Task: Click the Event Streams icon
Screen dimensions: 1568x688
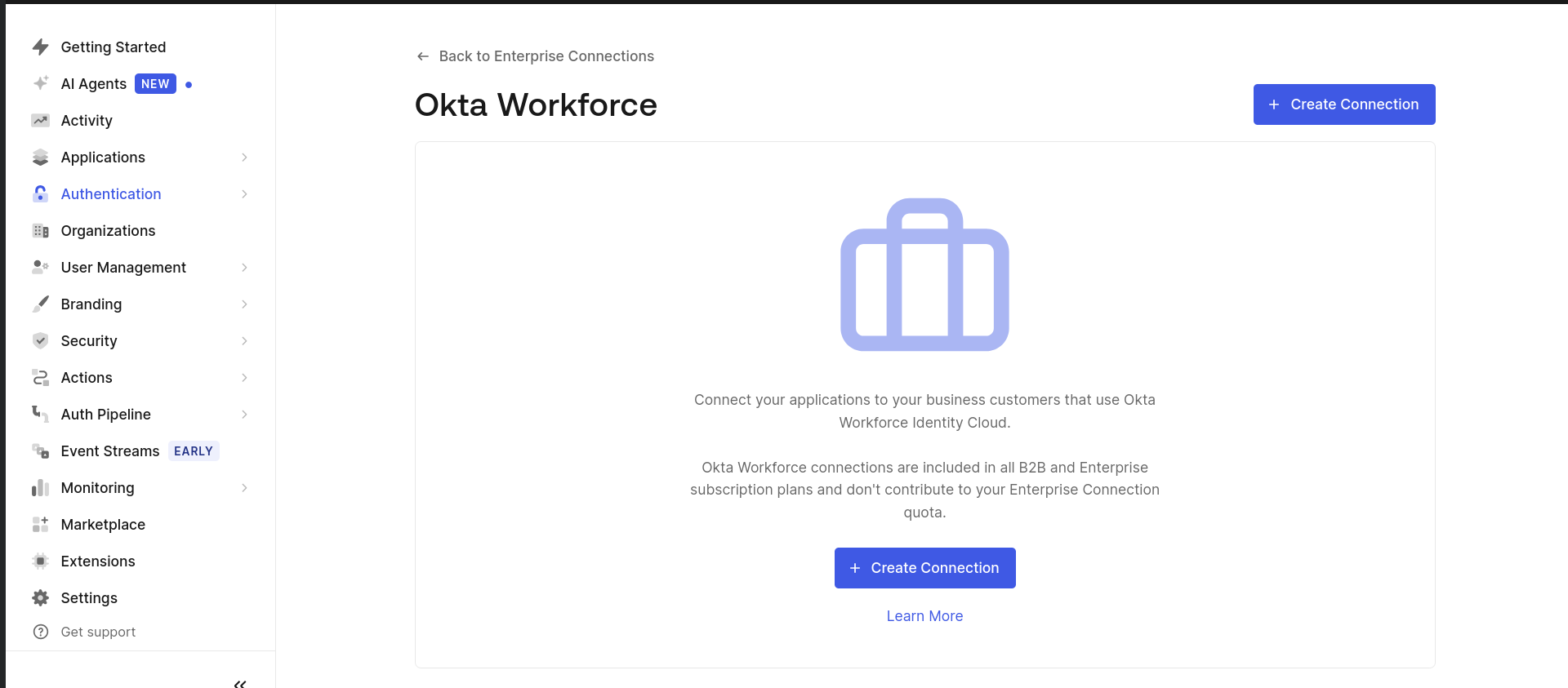Action: pyautogui.click(x=40, y=451)
